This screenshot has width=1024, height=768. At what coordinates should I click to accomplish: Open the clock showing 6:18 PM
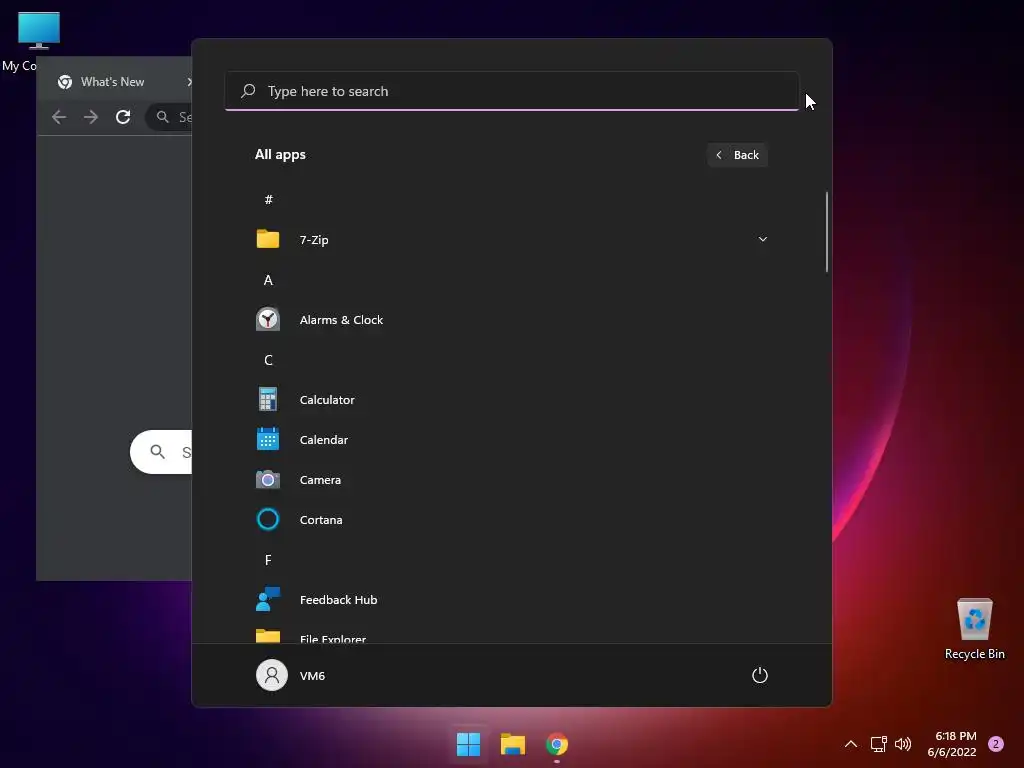click(952, 744)
